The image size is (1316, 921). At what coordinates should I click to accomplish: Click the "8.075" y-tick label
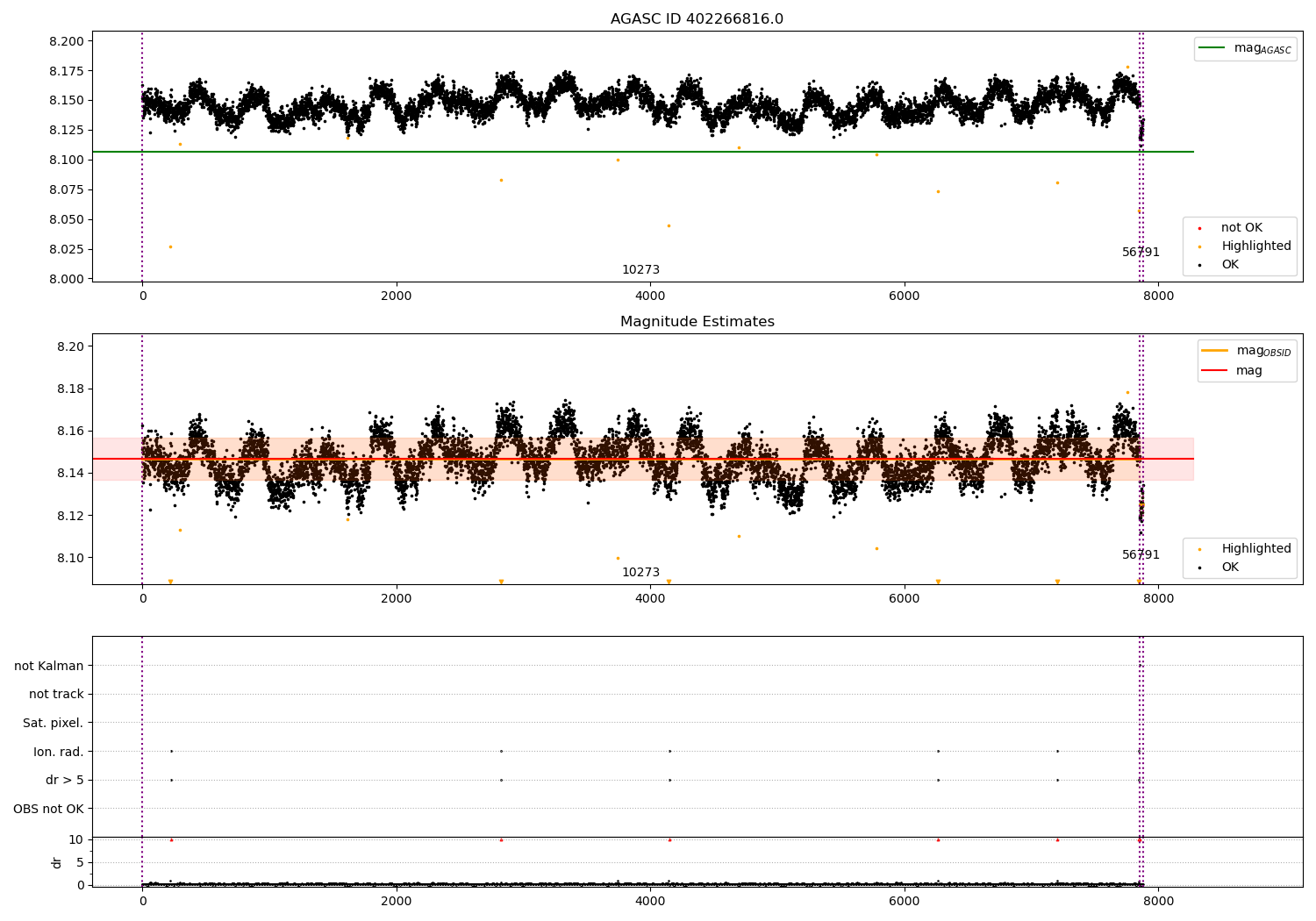coord(67,190)
